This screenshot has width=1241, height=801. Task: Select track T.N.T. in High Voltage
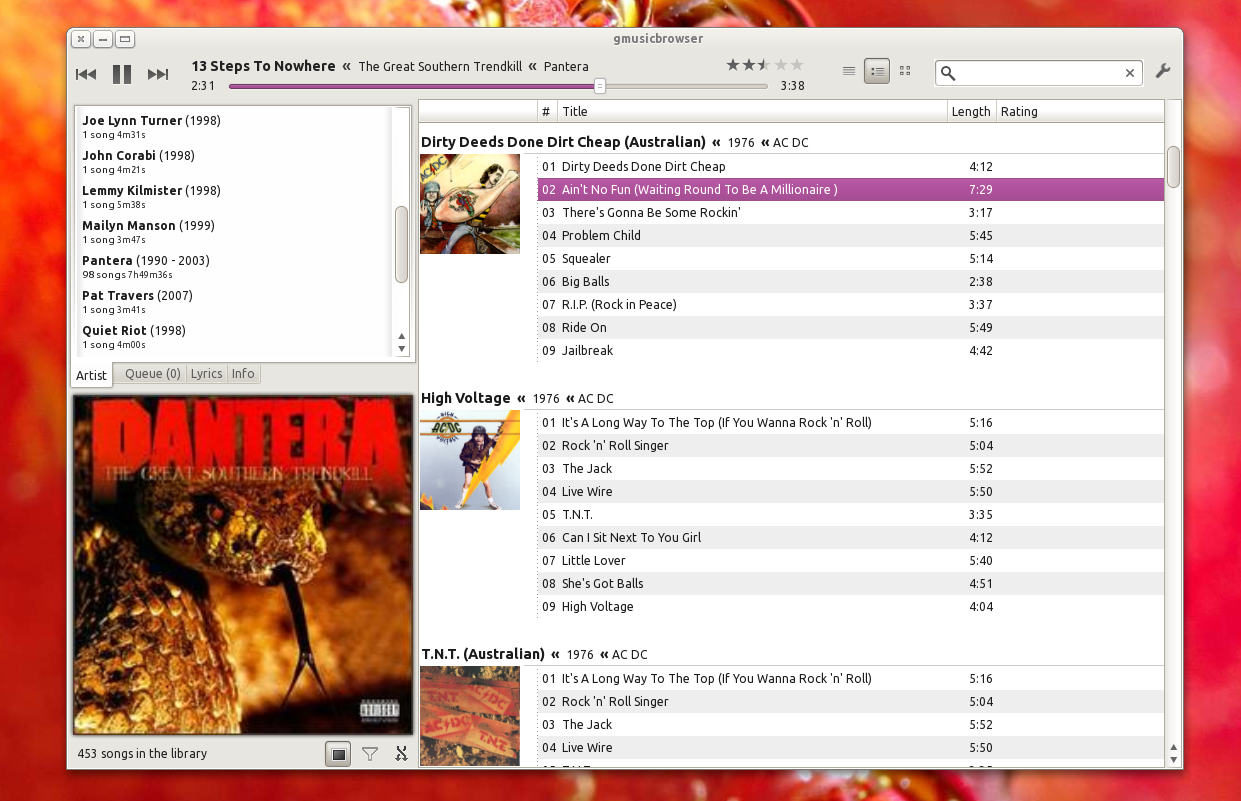(x=851, y=514)
